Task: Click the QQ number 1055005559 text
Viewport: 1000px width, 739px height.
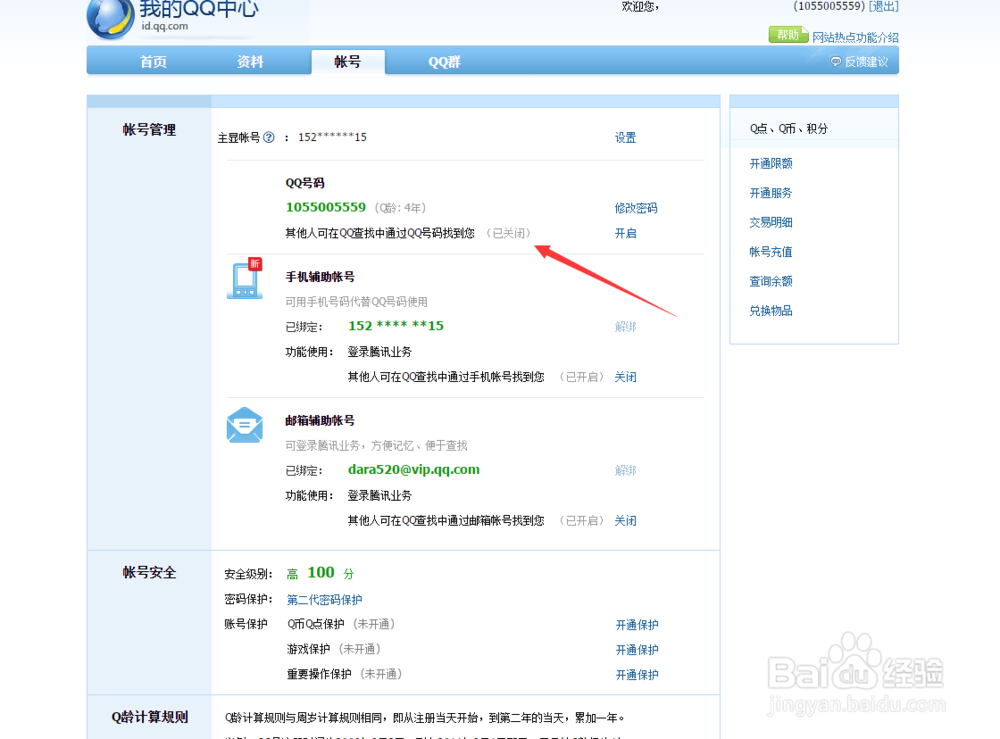Action: (325, 207)
